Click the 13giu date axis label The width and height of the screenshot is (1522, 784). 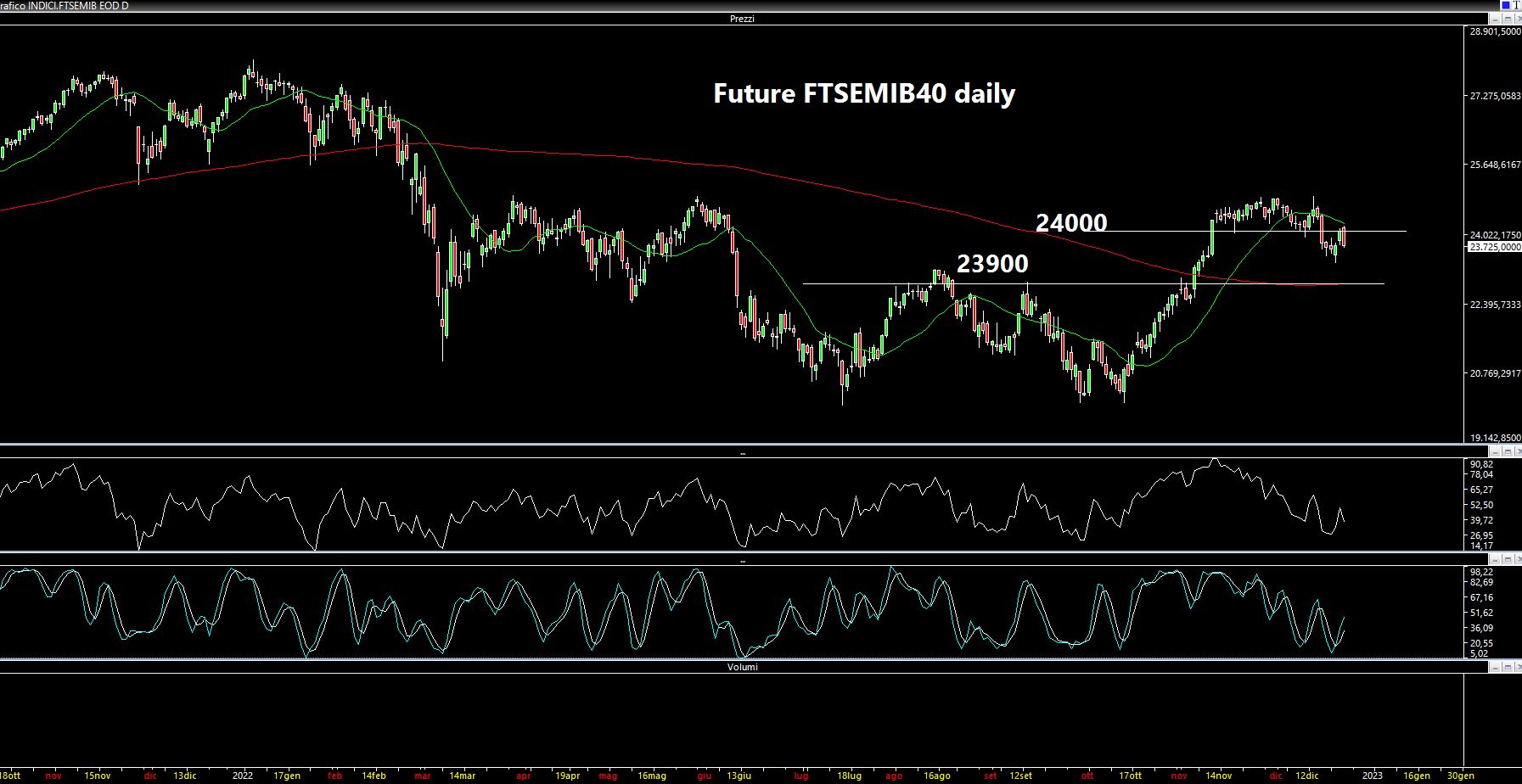tap(739, 776)
